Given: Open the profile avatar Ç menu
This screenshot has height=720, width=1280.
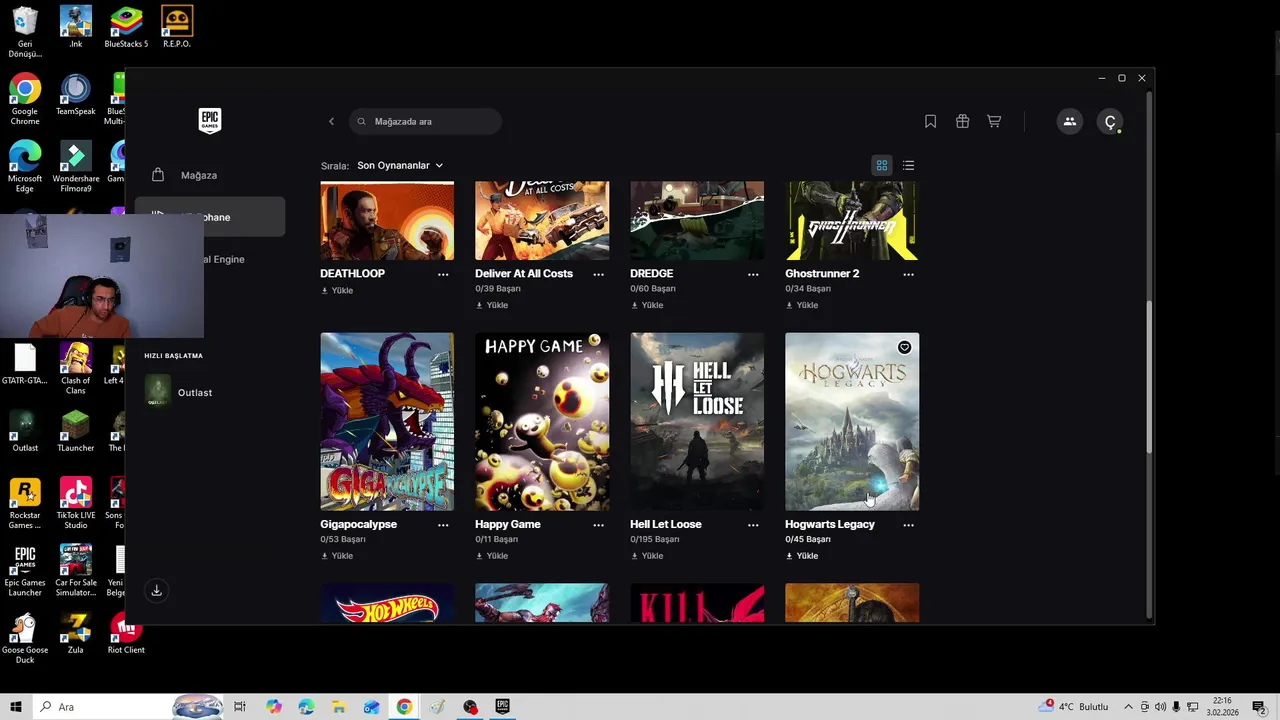Looking at the screenshot, I should coord(1109,121).
